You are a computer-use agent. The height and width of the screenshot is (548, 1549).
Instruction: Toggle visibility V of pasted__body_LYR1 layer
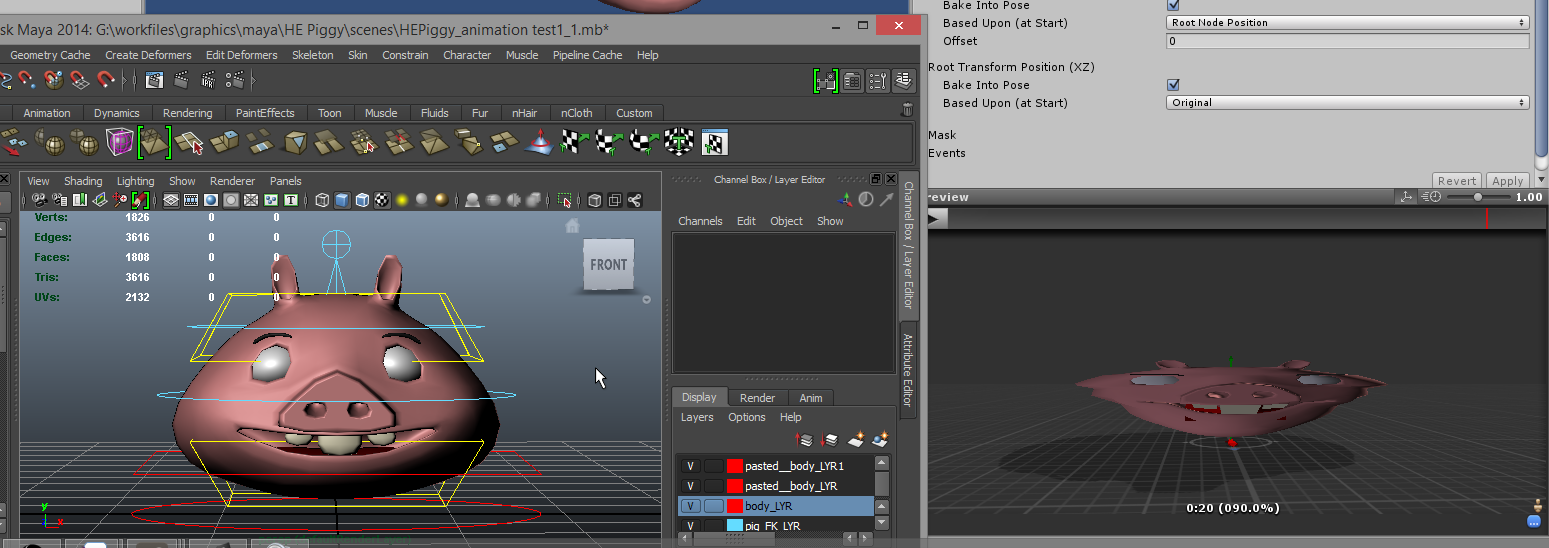[x=690, y=466]
